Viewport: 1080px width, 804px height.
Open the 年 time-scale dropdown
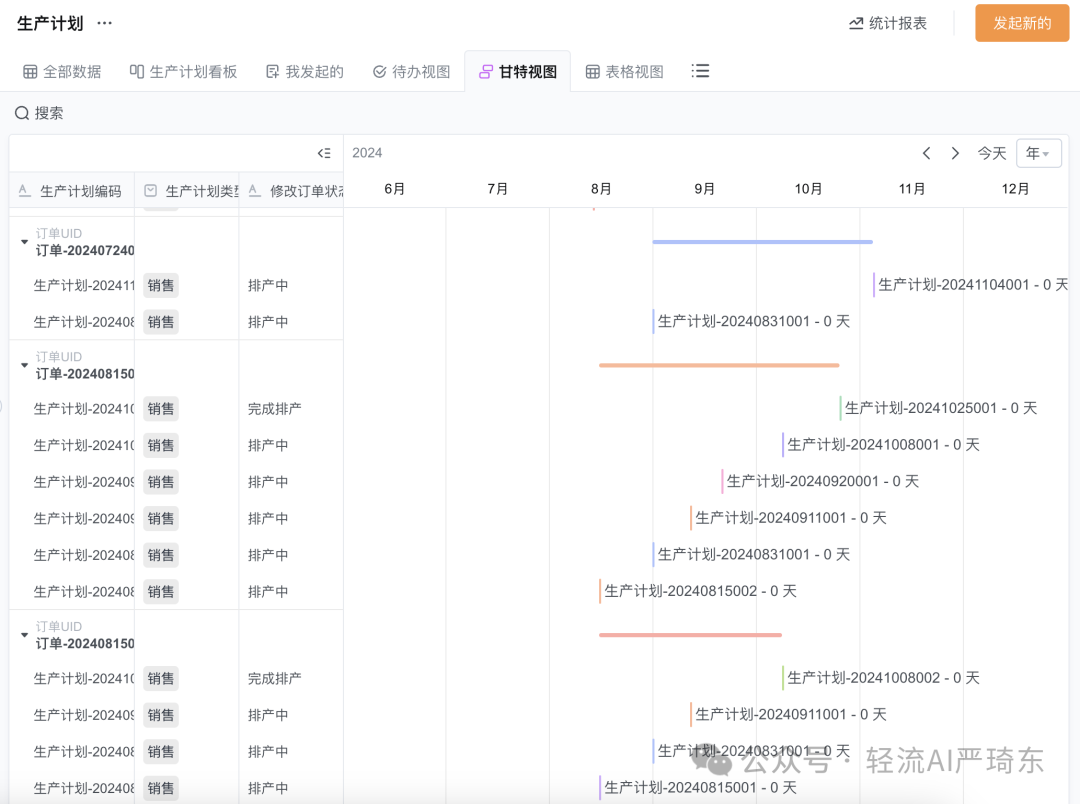pyautogui.click(x=1038, y=153)
